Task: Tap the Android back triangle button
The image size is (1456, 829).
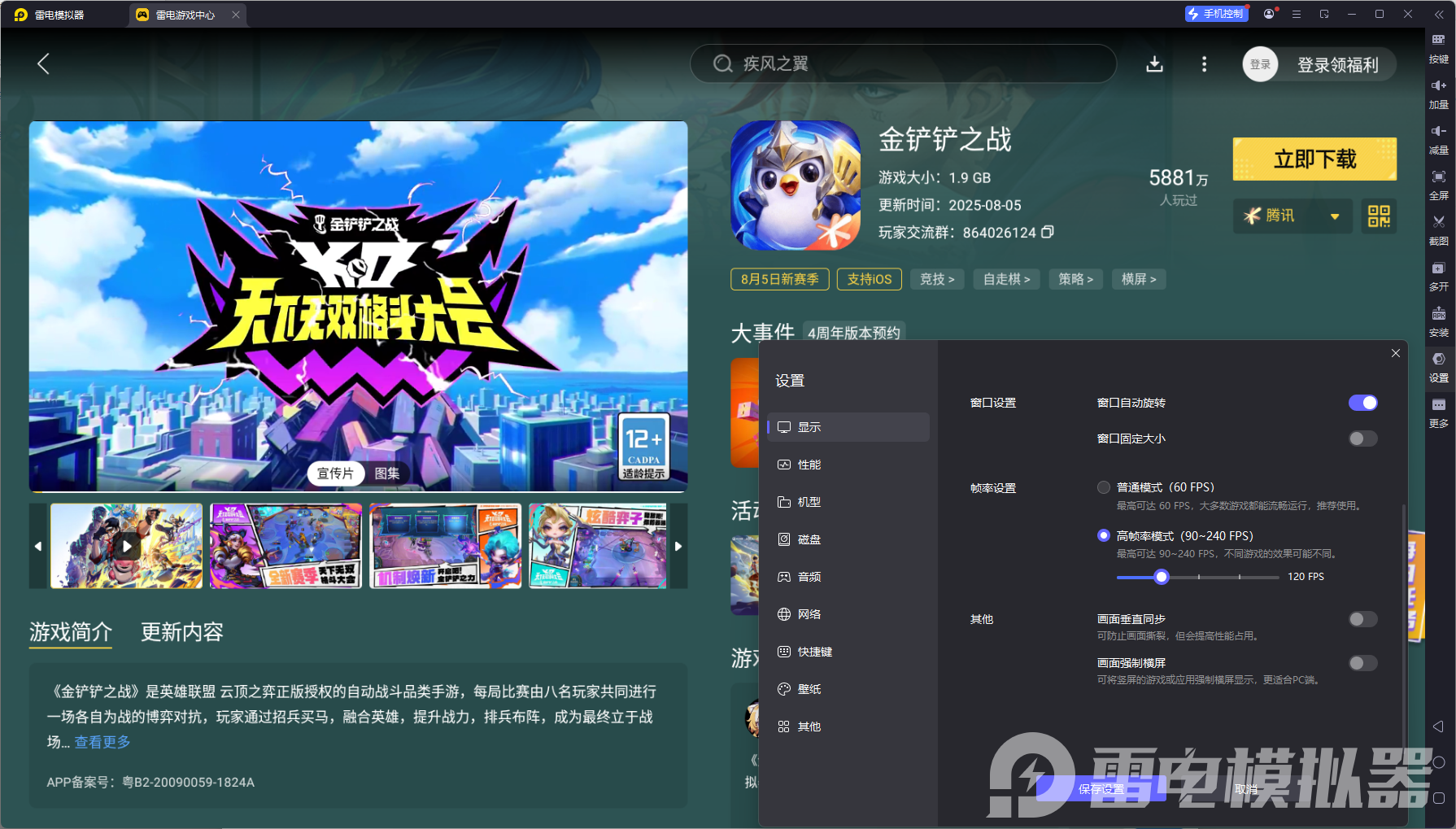Action: click(1438, 726)
